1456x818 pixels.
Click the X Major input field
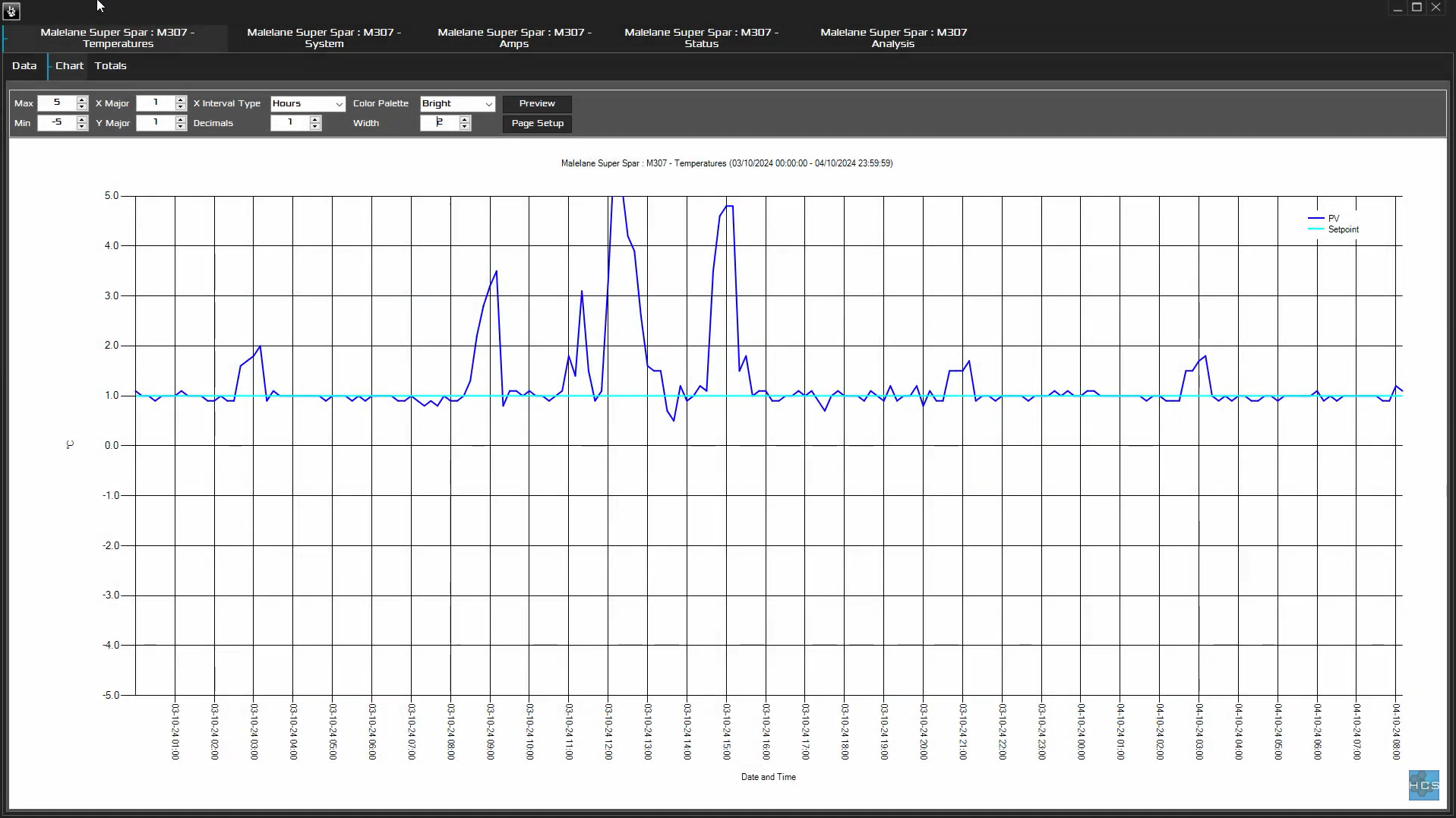pos(156,103)
